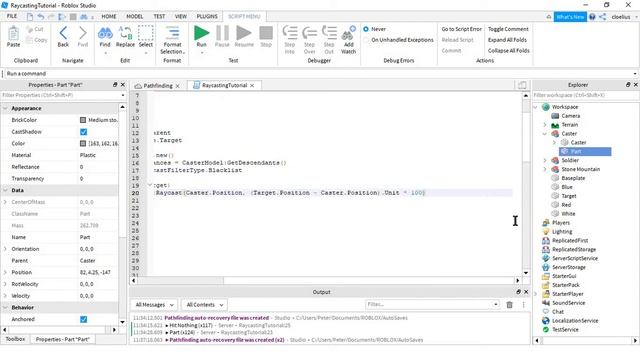Select Lighting service in Explorer
640x360 pixels.
(562, 231)
